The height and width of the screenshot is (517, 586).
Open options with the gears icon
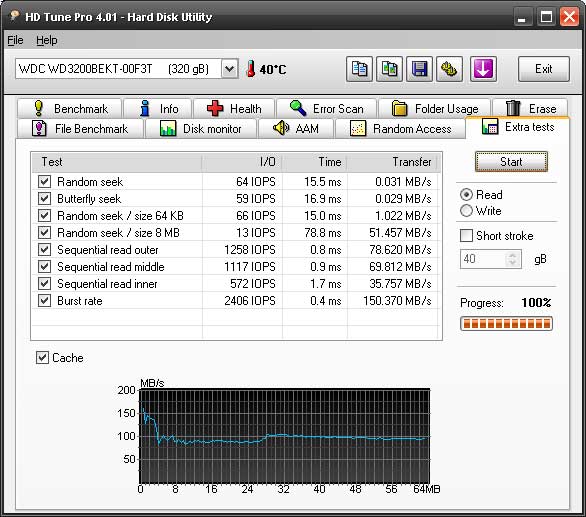[x=449, y=69]
